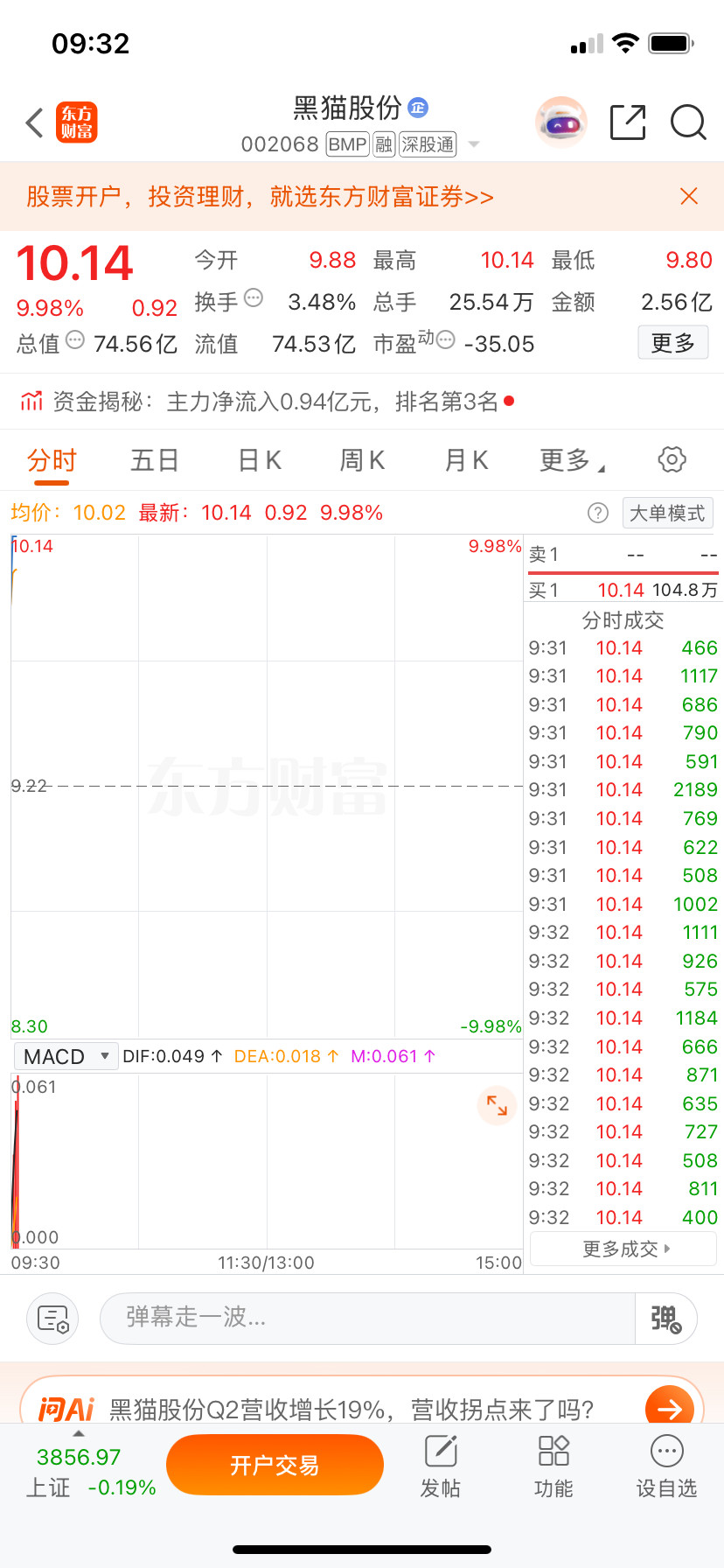Tap the BMP tag badge
The height and width of the screenshot is (1568, 724).
pos(347,144)
